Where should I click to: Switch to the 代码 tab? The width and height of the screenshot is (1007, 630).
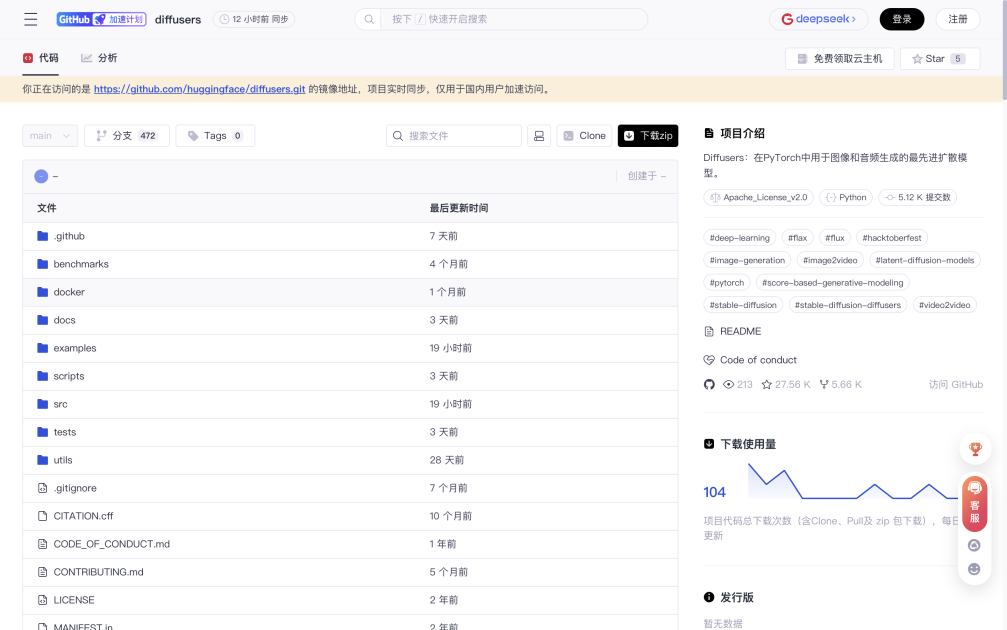point(41,58)
